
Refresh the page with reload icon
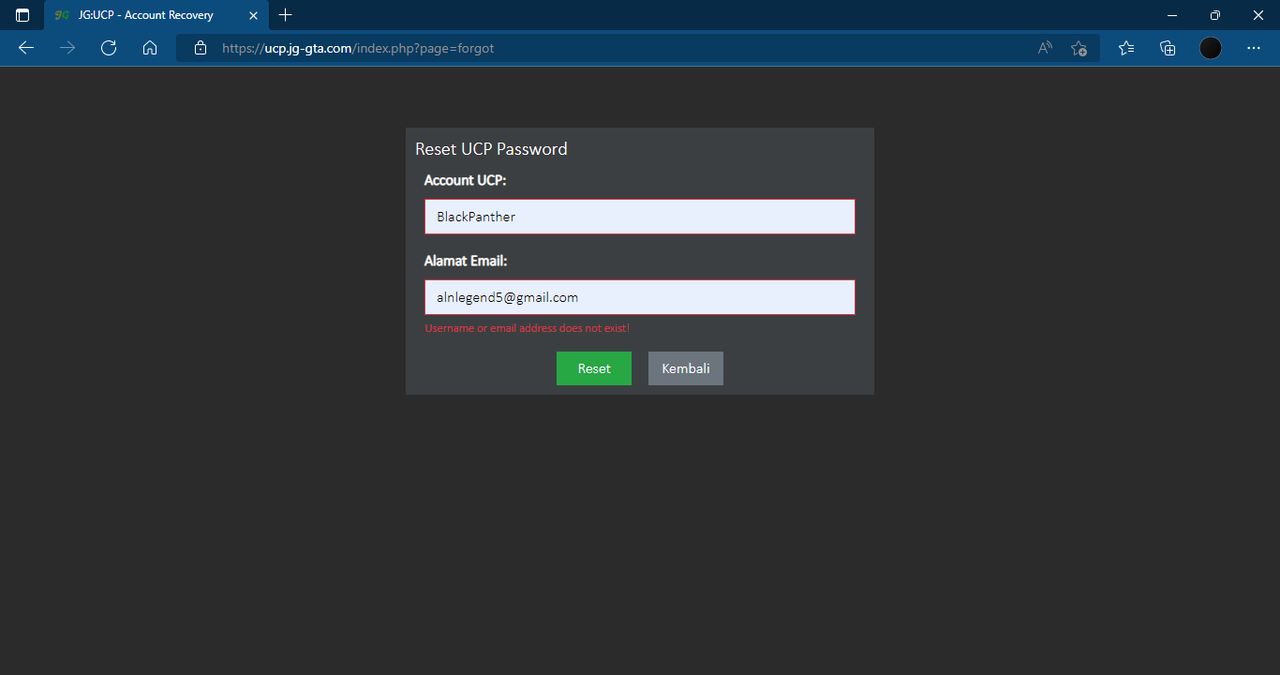[x=109, y=48]
